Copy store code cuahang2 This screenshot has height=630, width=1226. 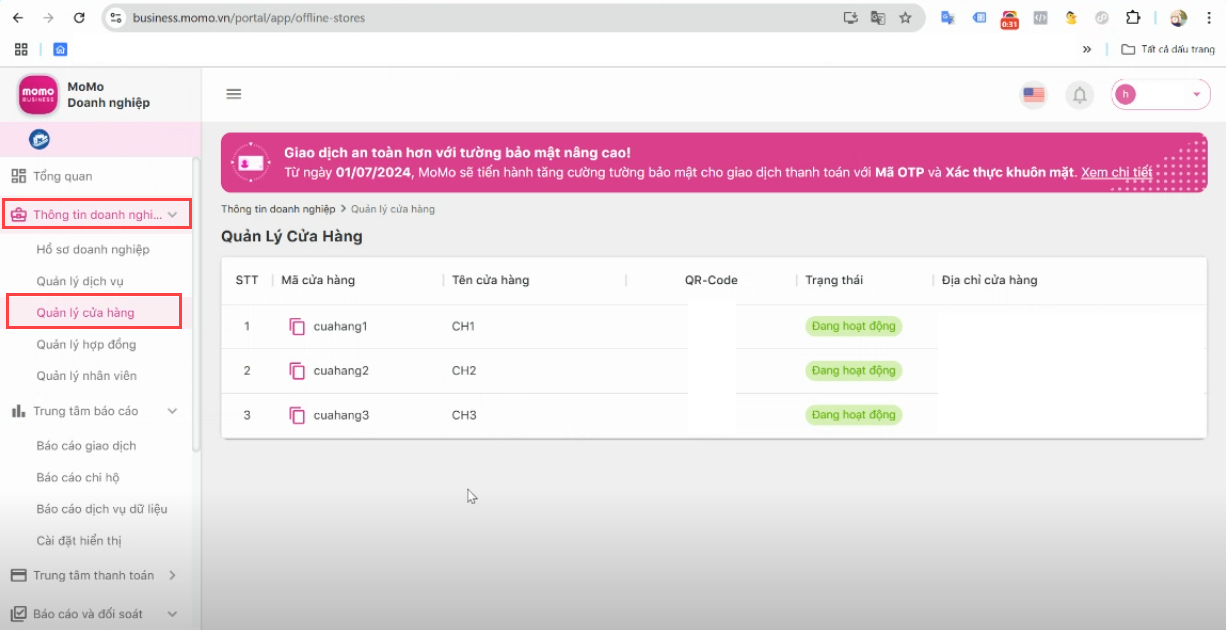click(x=297, y=371)
